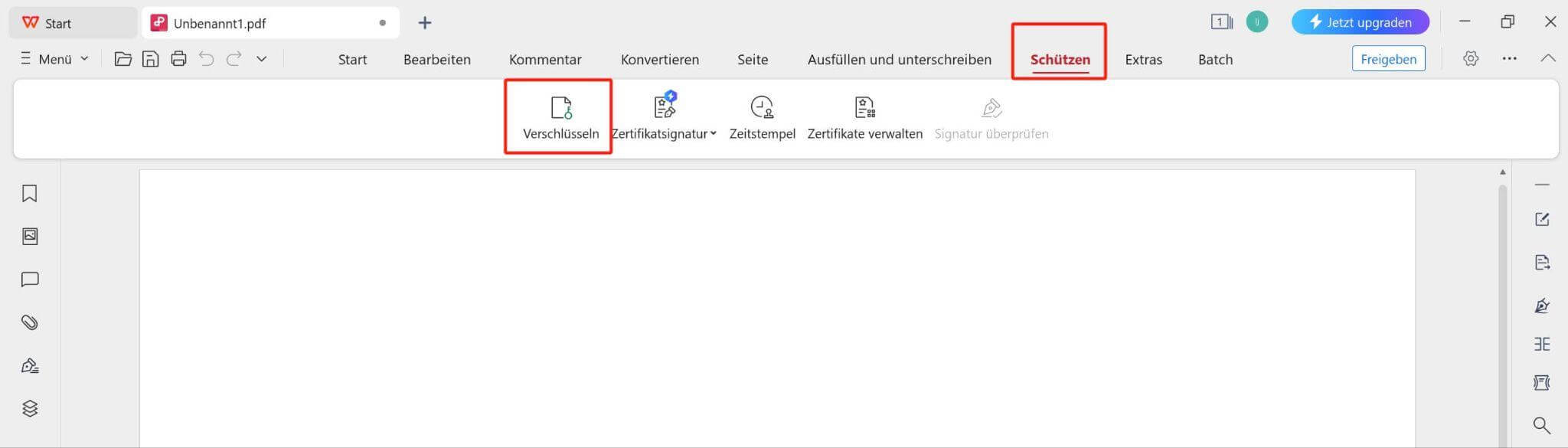Click the search magnifier in right sidebar
The height and width of the screenshot is (448, 1568).
[x=1542, y=425]
